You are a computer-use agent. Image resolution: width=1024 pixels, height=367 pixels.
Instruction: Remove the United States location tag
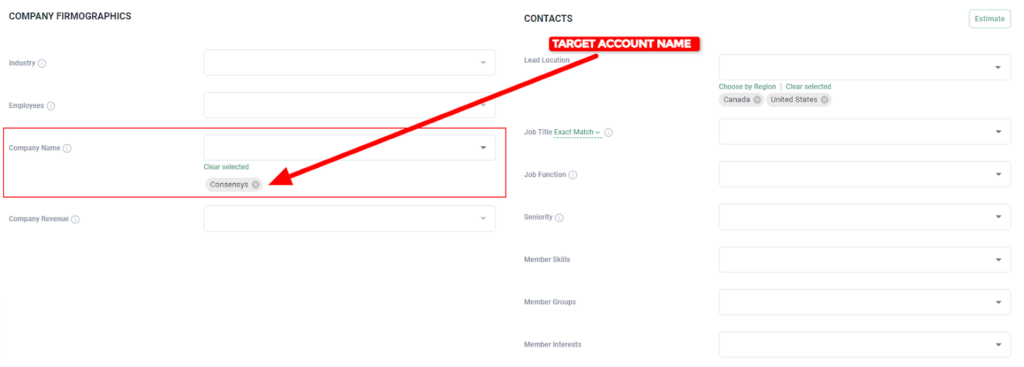tap(825, 100)
